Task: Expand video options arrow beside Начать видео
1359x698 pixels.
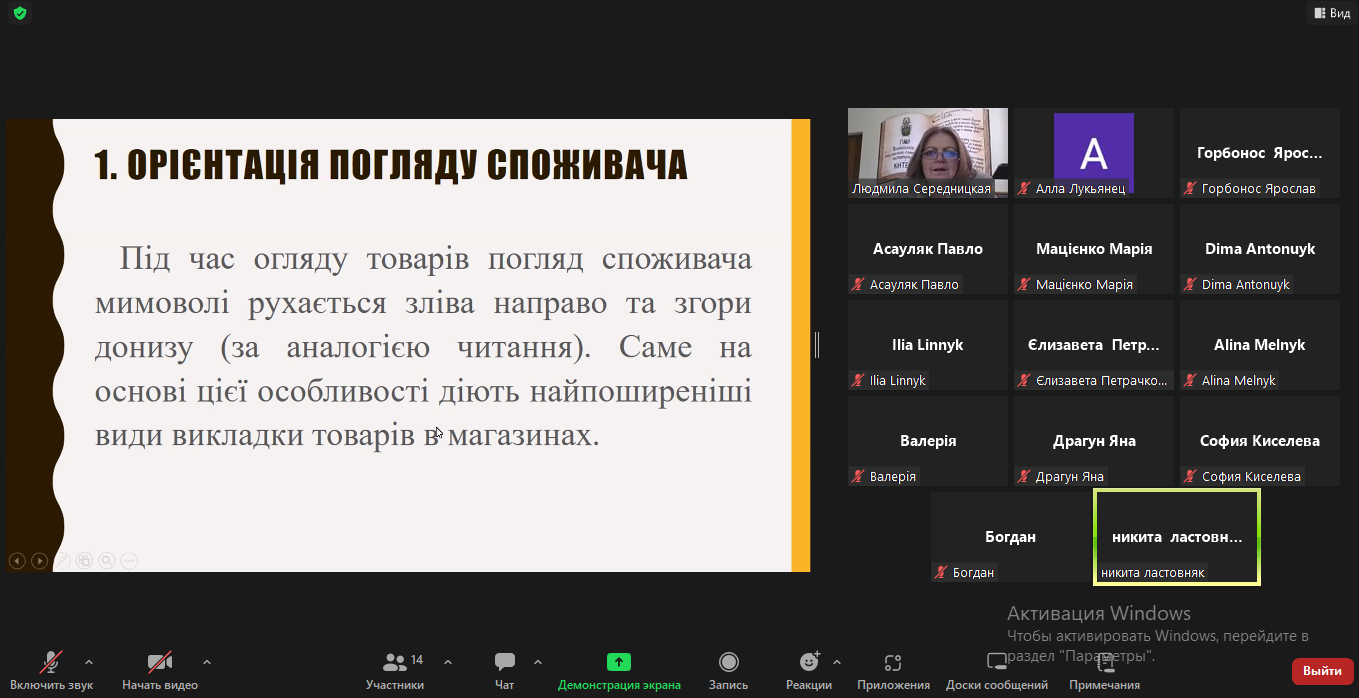Action: coord(207,662)
